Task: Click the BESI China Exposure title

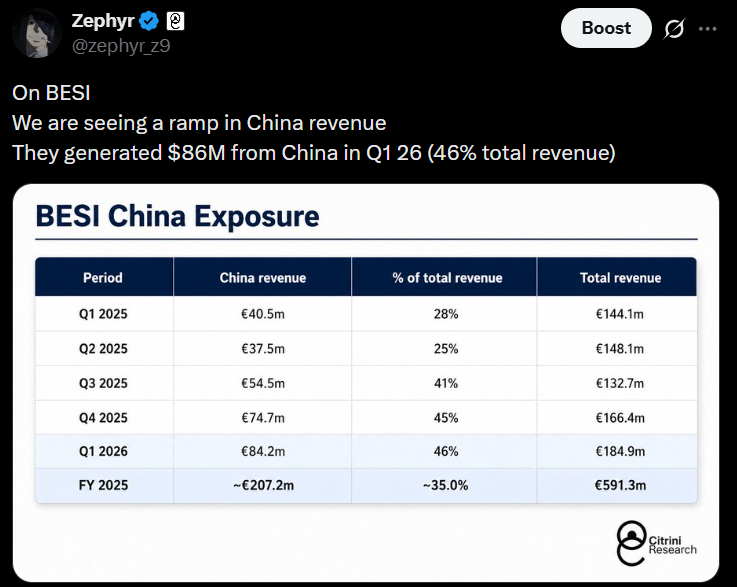Action: pyautogui.click(x=178, y=216)
